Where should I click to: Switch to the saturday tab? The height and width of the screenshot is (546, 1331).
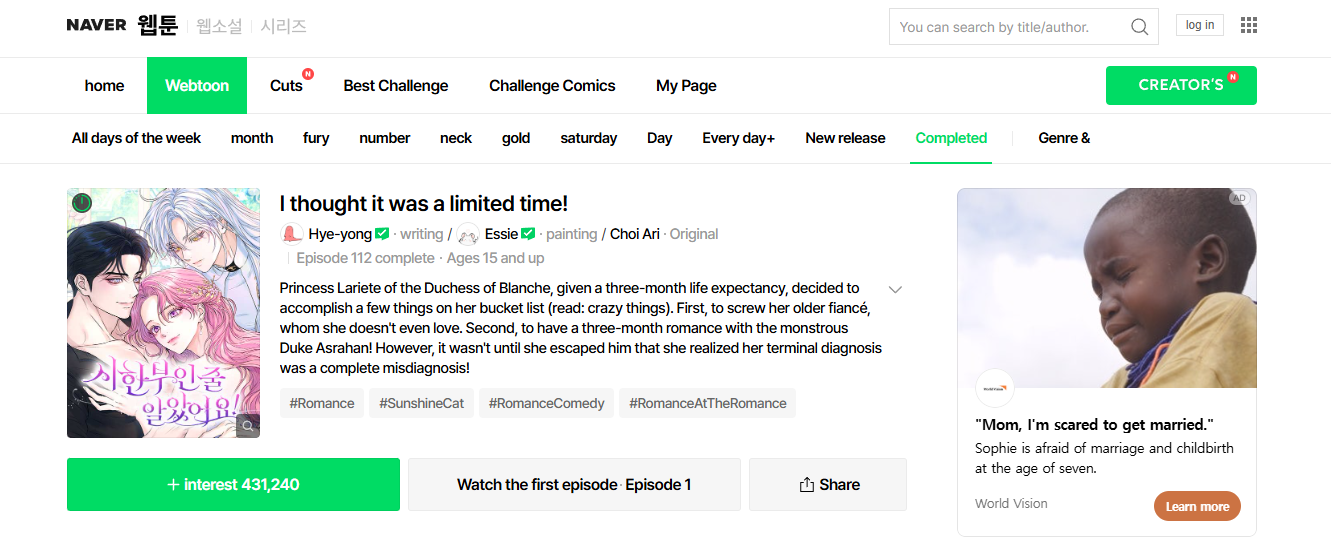[588, 138]
